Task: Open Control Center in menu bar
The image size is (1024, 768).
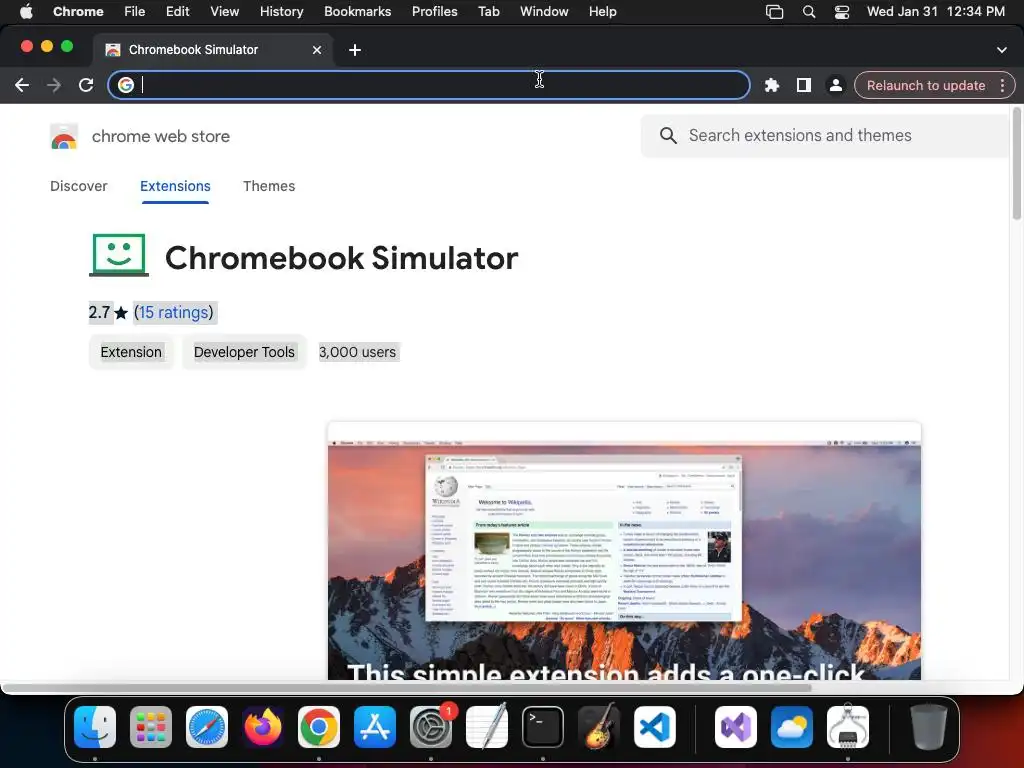Action: (842, 12)
